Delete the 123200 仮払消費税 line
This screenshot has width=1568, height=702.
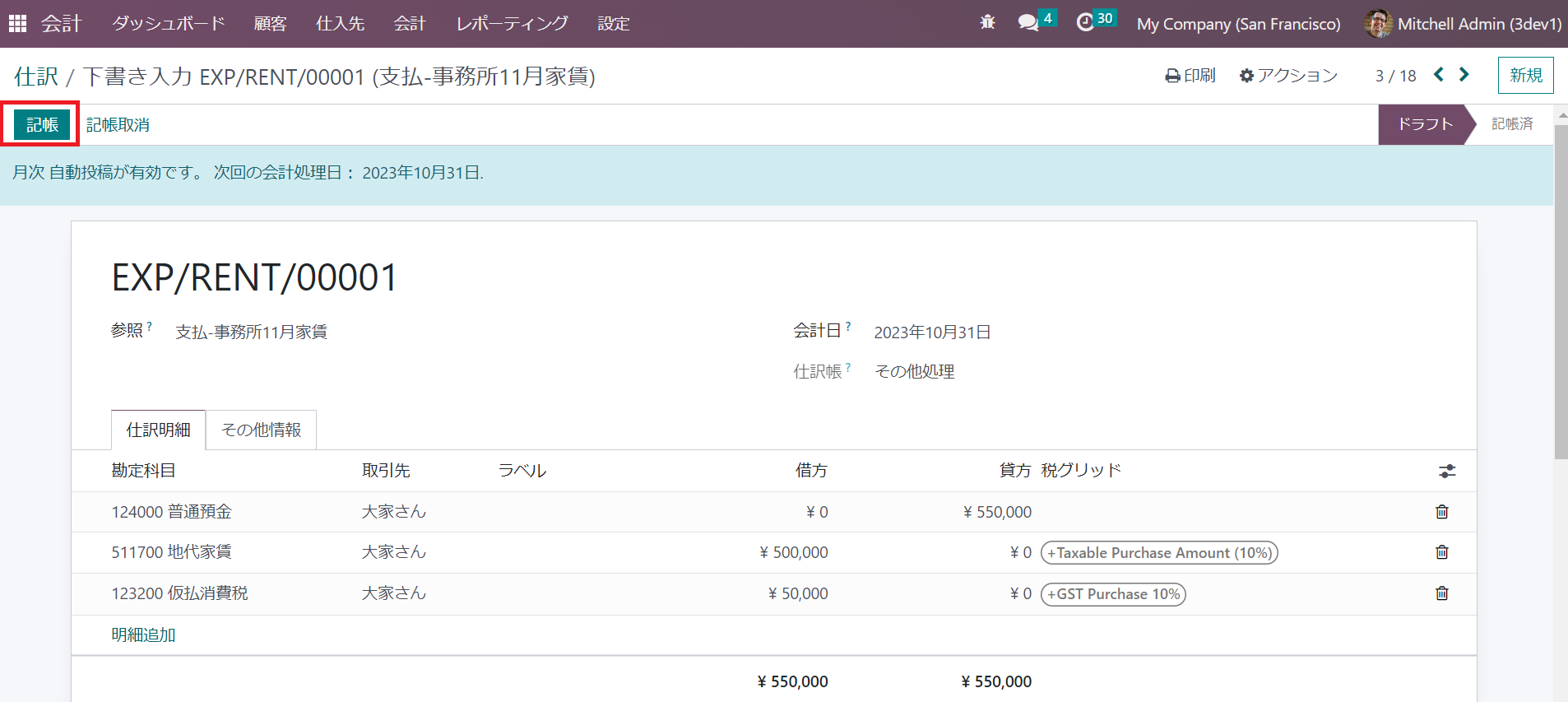coord(1441,593)
